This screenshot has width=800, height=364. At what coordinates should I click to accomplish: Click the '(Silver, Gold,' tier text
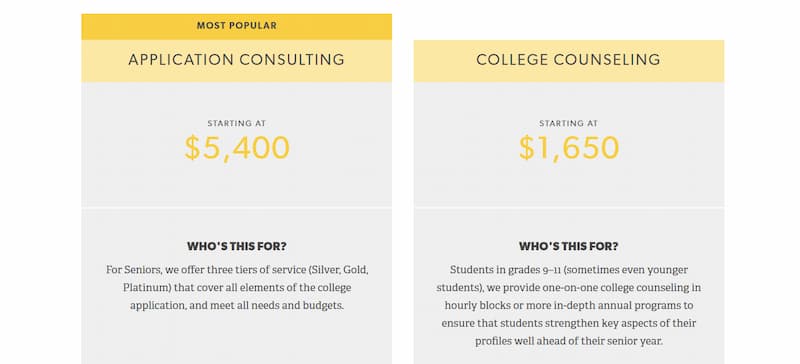point(338,270)
